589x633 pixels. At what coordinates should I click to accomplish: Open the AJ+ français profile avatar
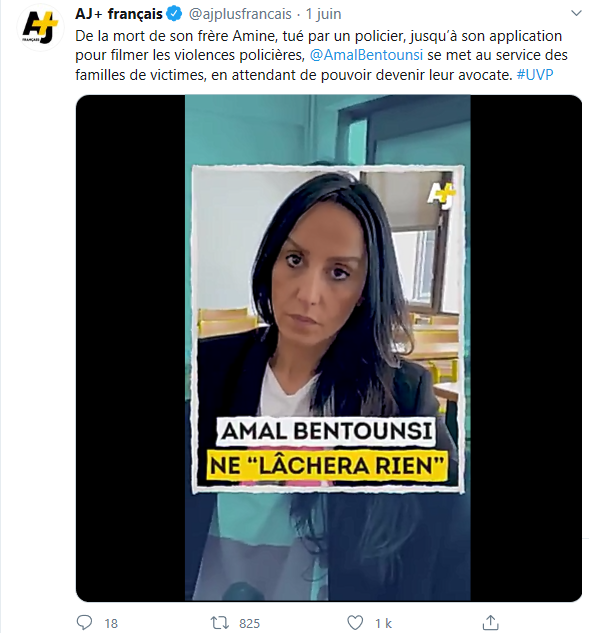(40, 27)
